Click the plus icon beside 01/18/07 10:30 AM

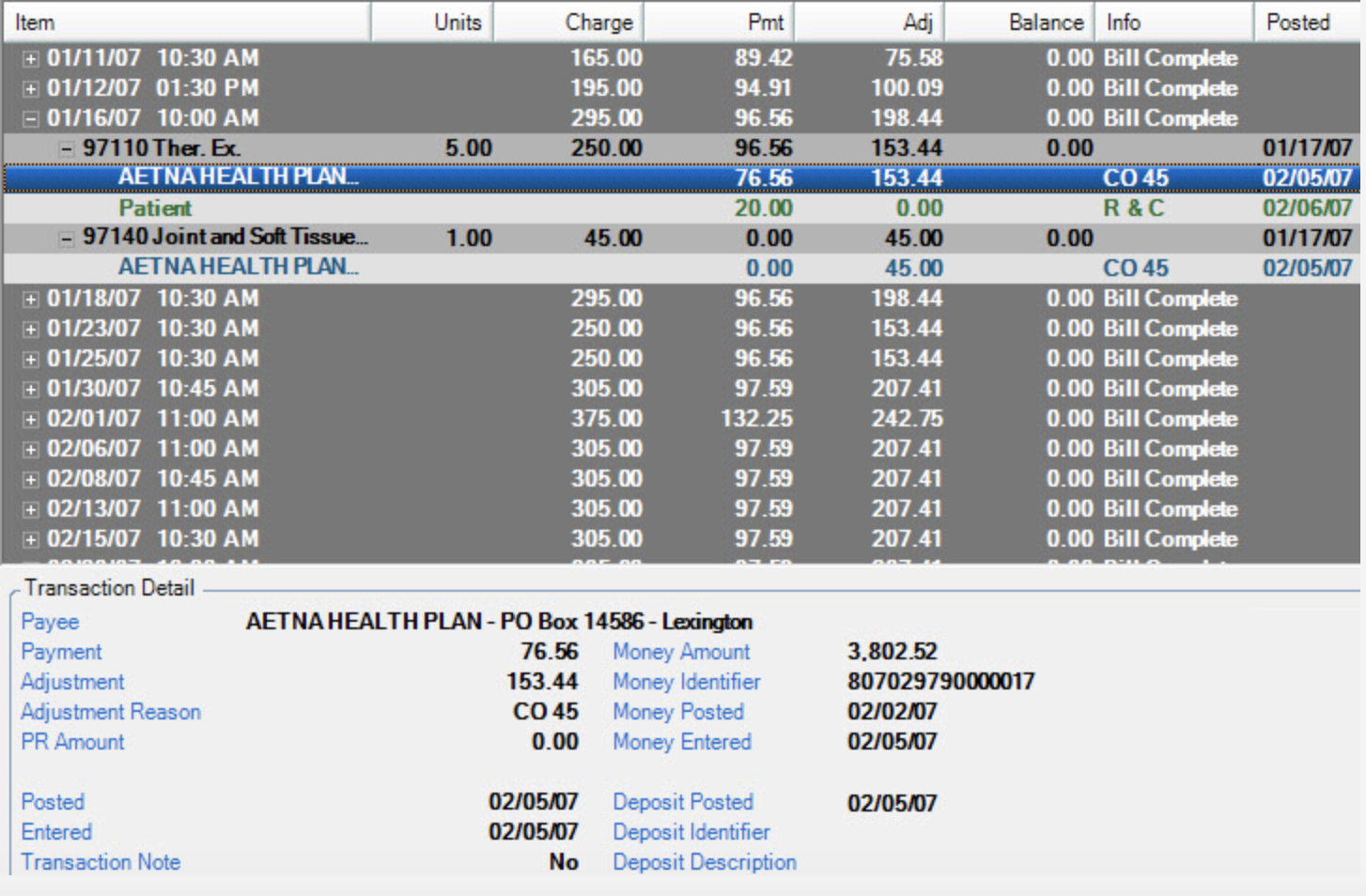point(29,298)
